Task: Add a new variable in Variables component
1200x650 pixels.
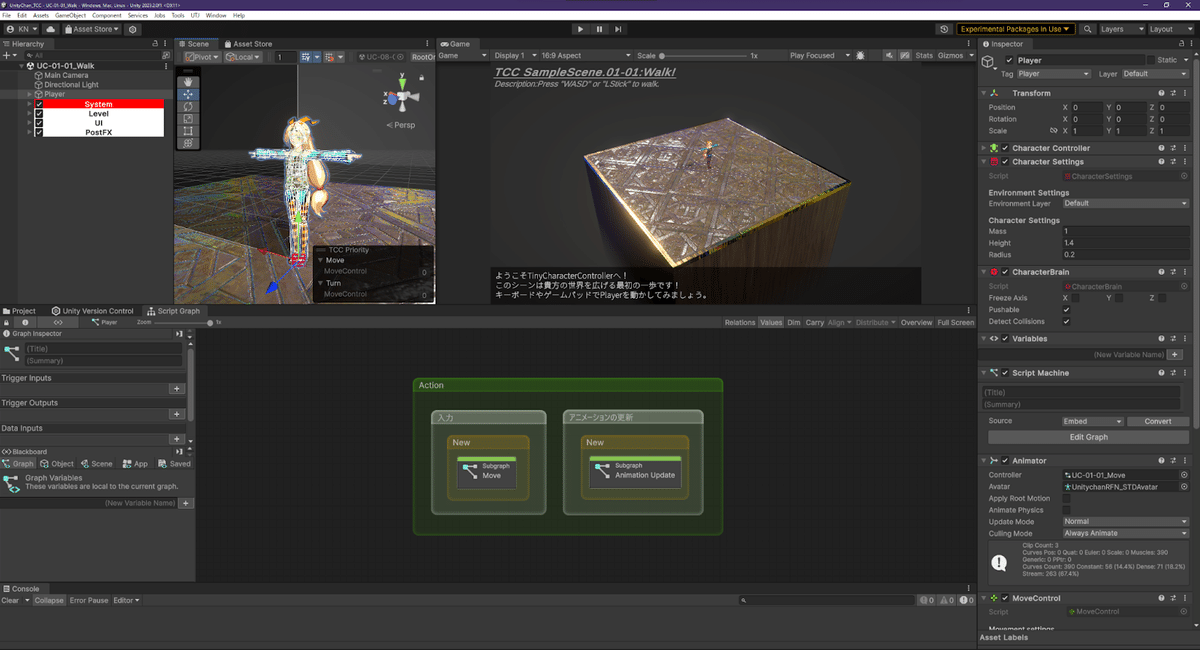Action: pos(1176,355)
